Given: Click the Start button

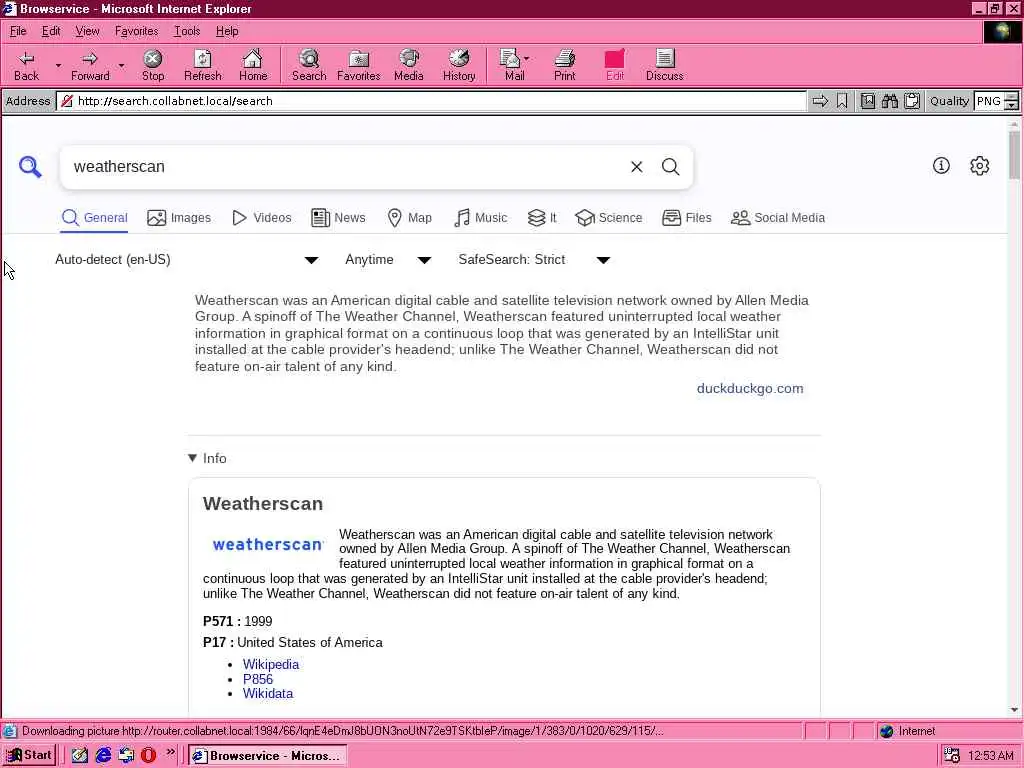Looking at the screenshot, I should point(29,756).
